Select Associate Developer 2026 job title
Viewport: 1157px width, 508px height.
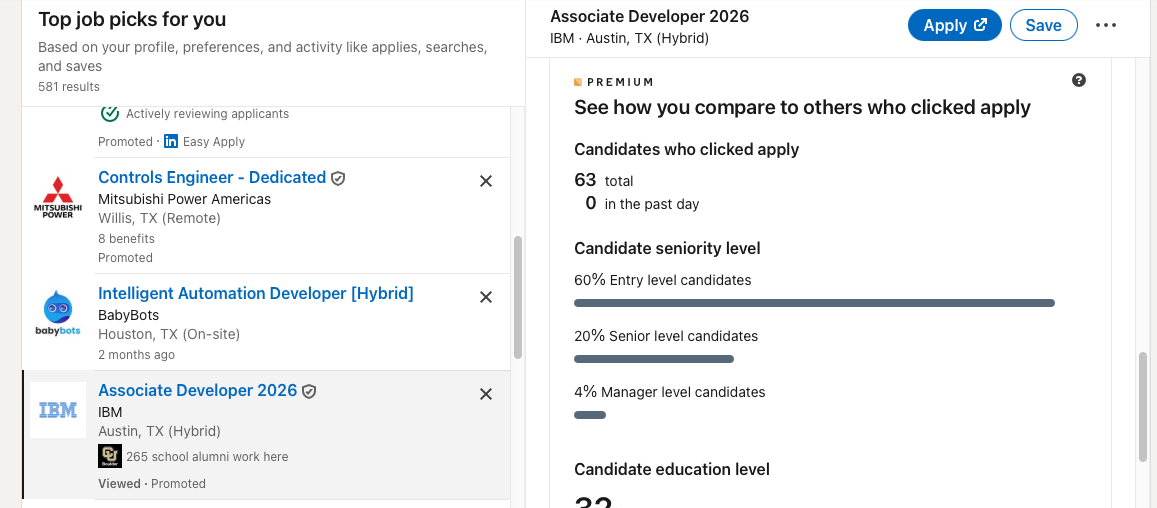(197, 391)
